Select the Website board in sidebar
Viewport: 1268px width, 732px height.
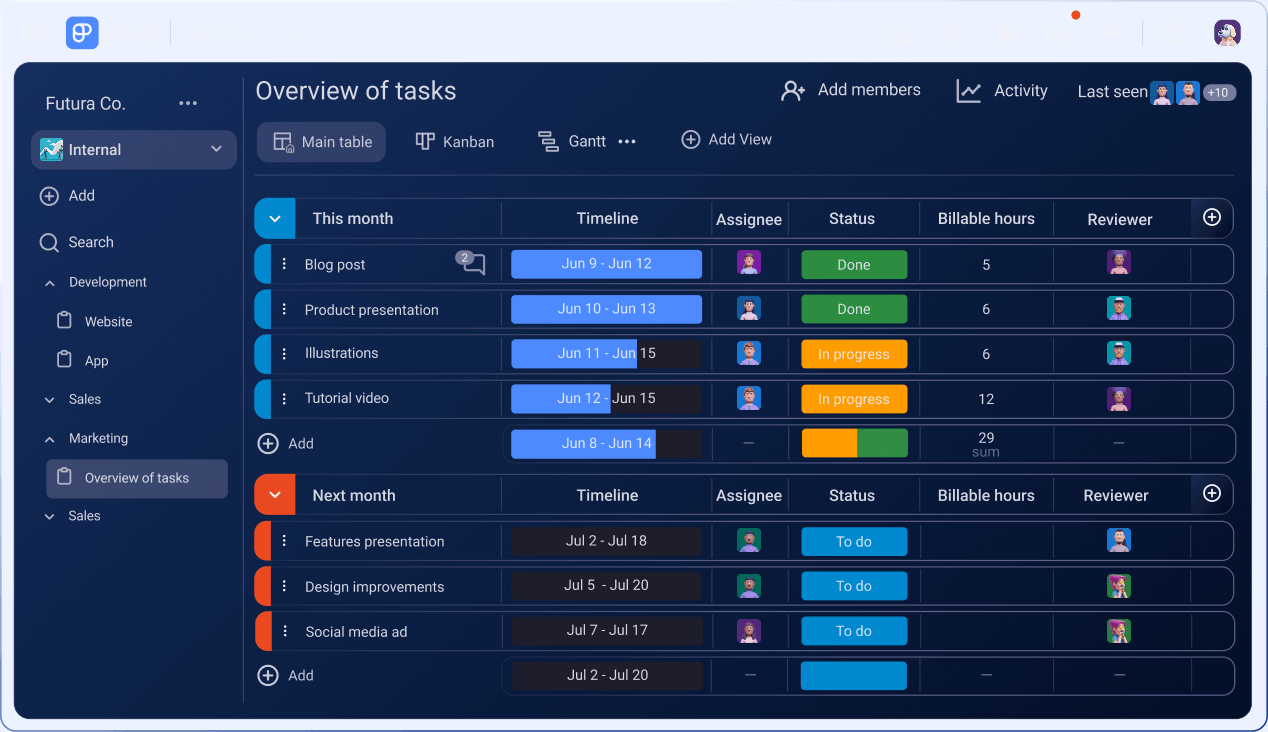click(x=108, y=322)
